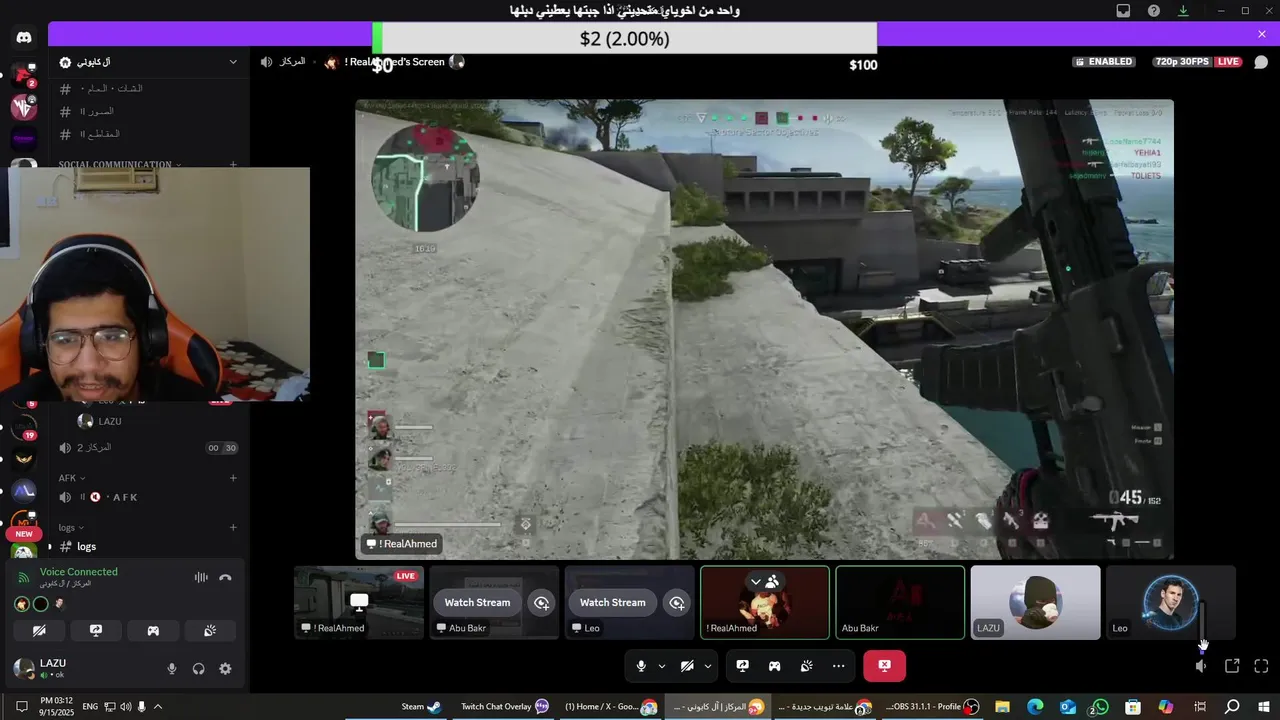
Task: Select the LAZU participant tile
Action: point(1035,602)
